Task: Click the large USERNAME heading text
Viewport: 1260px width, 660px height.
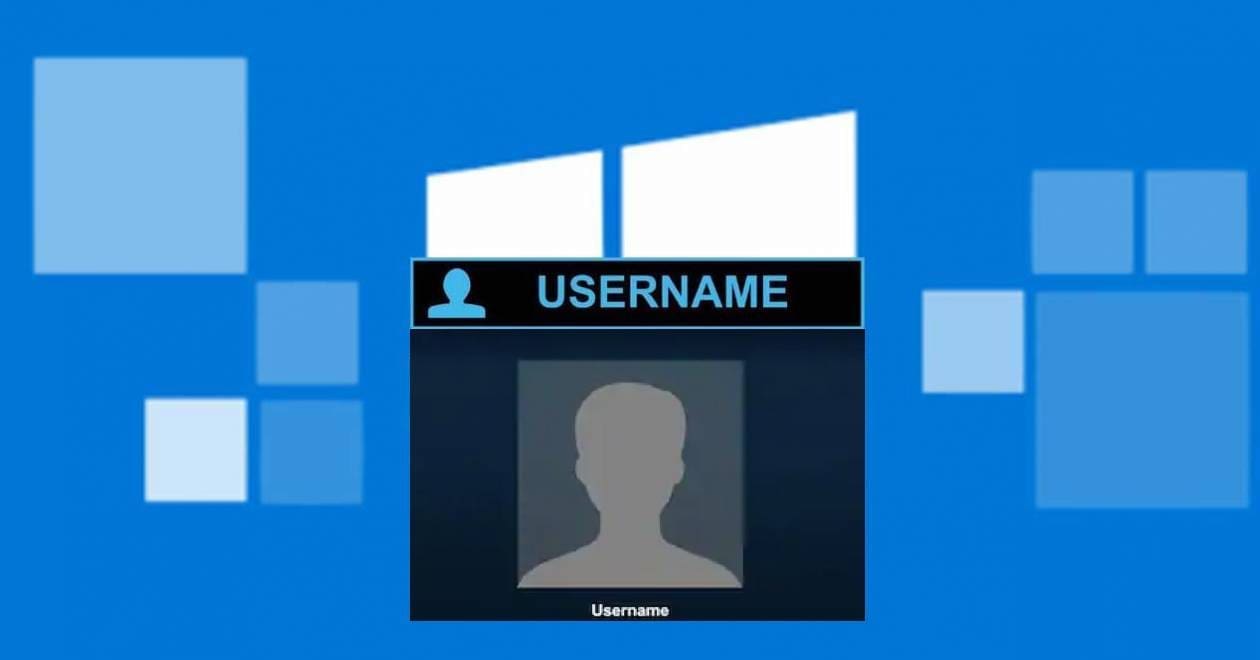Action: pyautogui.click(x=662, y=292)
